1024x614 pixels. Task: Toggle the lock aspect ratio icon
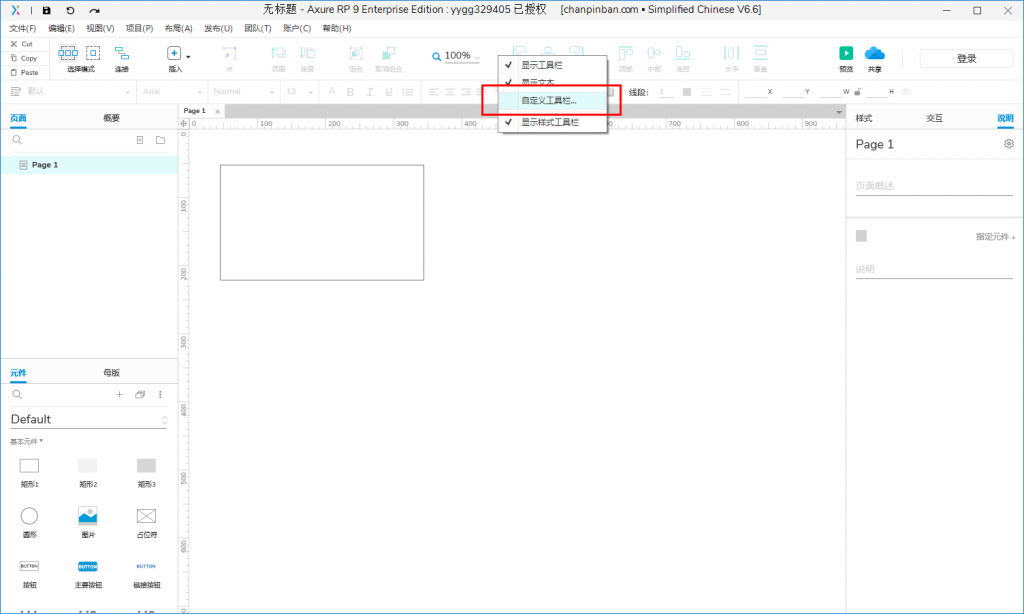tap(859, 92)
